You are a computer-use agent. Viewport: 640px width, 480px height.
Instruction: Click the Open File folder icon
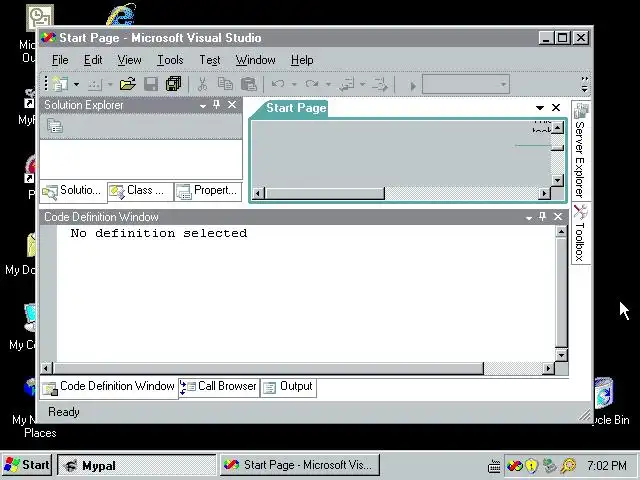point(128,84)
